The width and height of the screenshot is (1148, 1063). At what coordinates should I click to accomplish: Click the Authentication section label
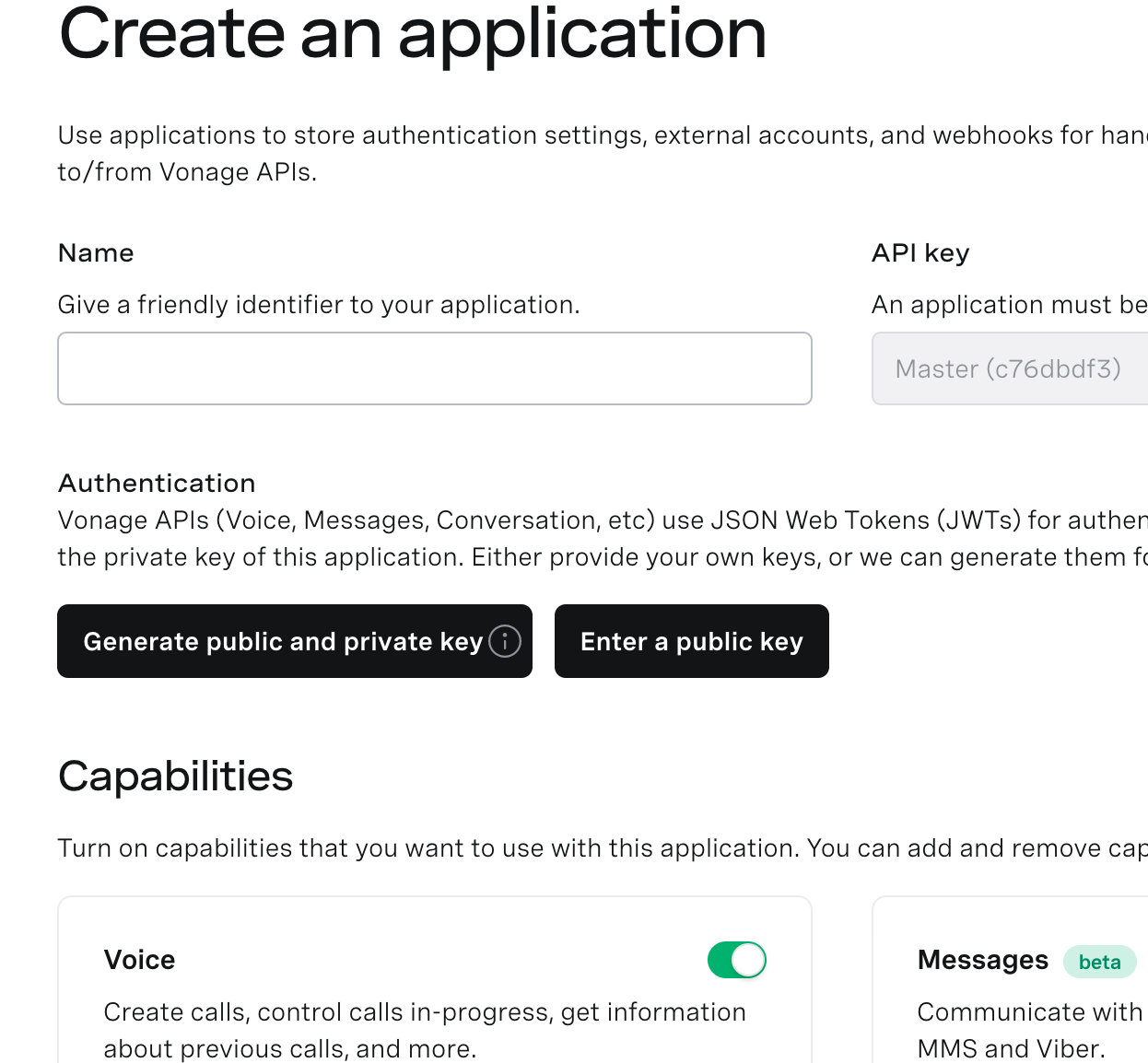point(157,483)
